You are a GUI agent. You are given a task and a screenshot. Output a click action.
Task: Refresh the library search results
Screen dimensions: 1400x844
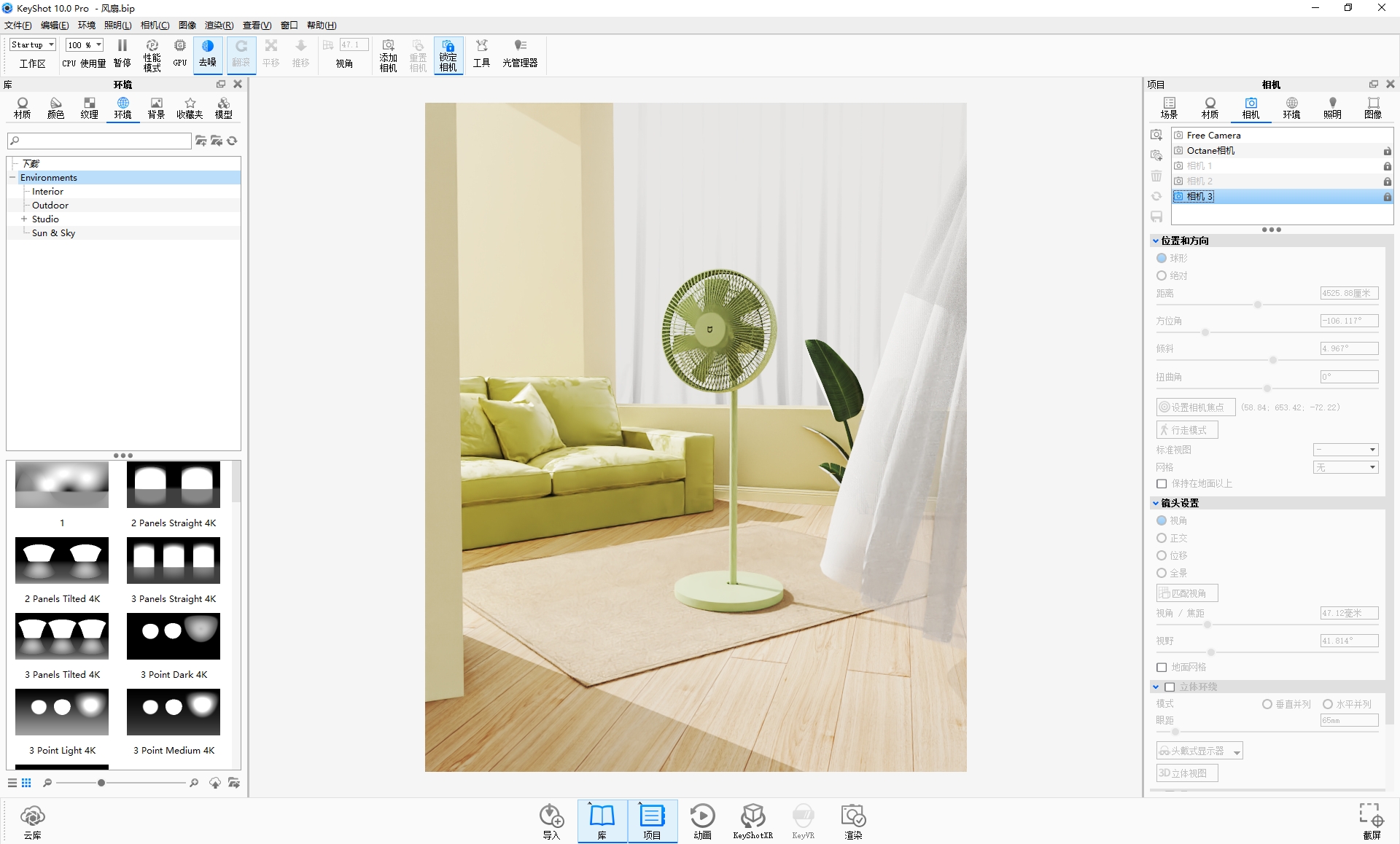coord(232,141)
